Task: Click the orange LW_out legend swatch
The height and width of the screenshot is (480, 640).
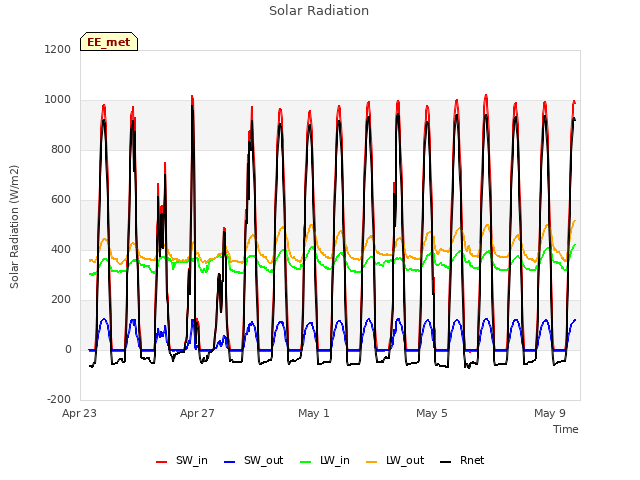Action: click(372, 462)
